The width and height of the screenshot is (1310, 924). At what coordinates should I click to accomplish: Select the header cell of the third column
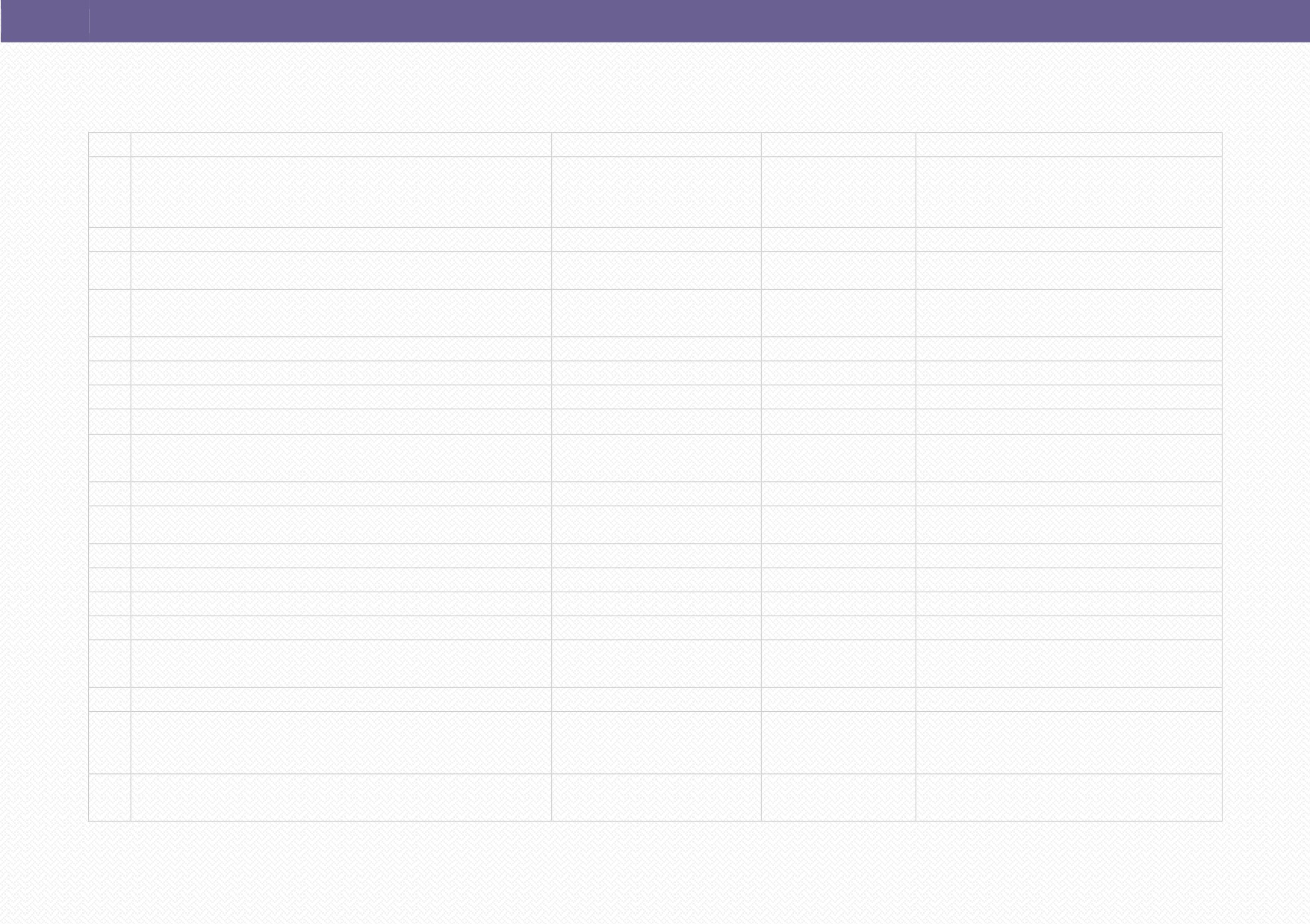click(656, 144)
